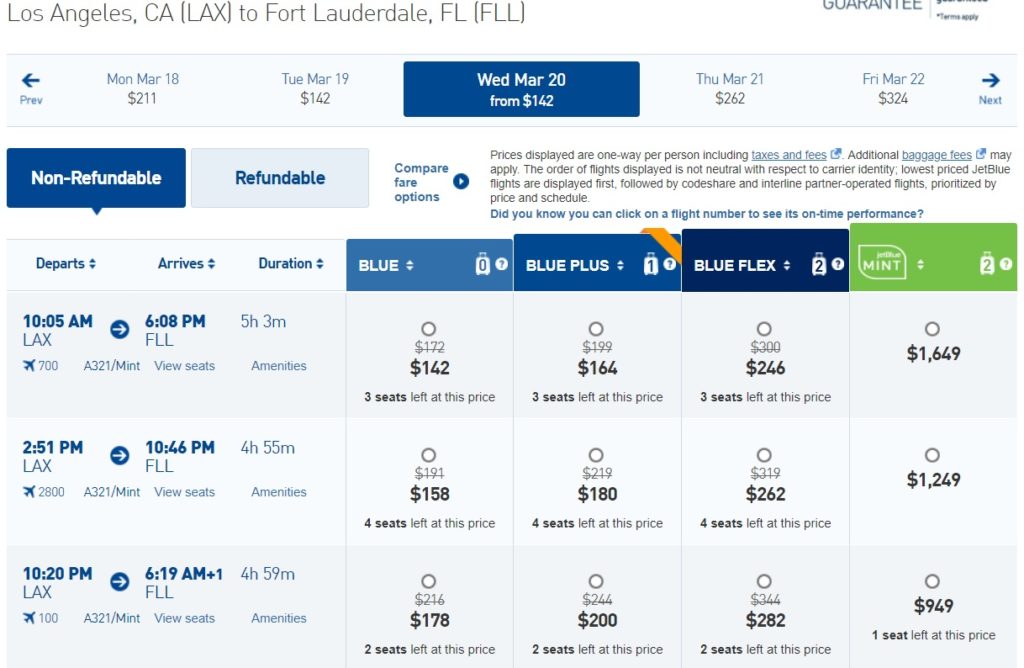Viewport: 1024px width, 668px height.
Task: Sort flights by Departs column
Action: pos(66,264)
